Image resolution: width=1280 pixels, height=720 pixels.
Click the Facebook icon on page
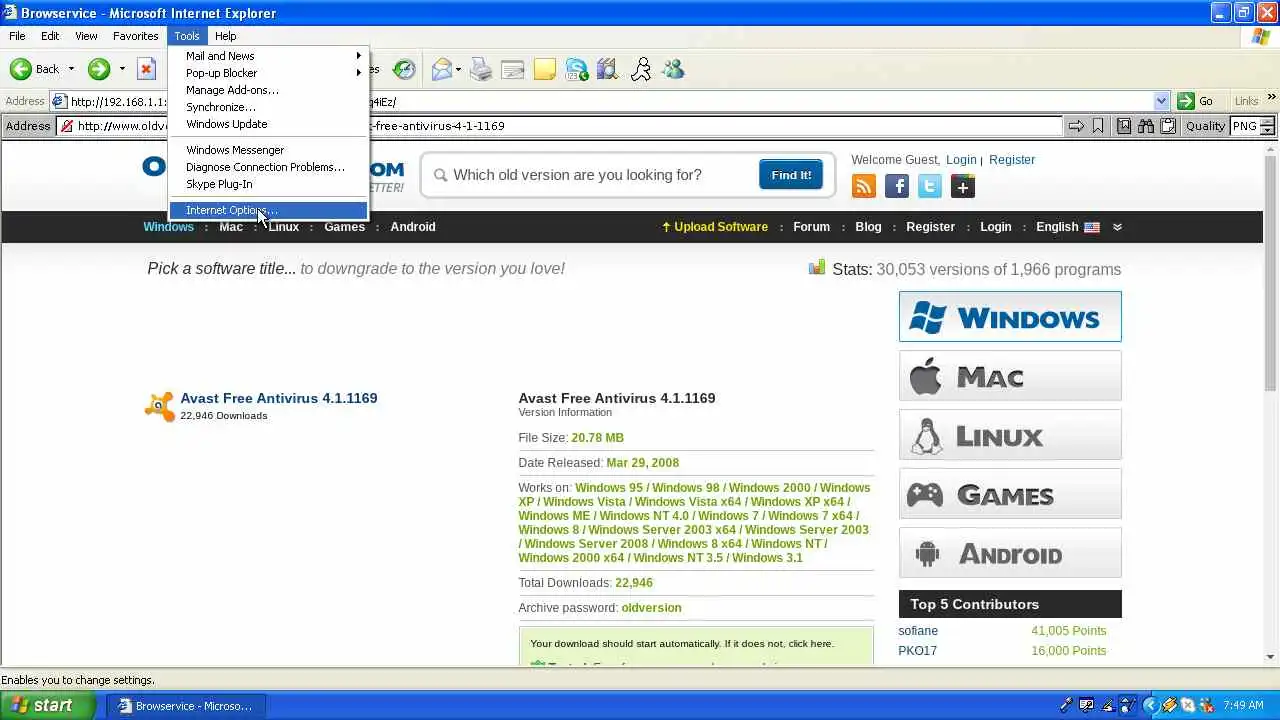coord(897,186)
